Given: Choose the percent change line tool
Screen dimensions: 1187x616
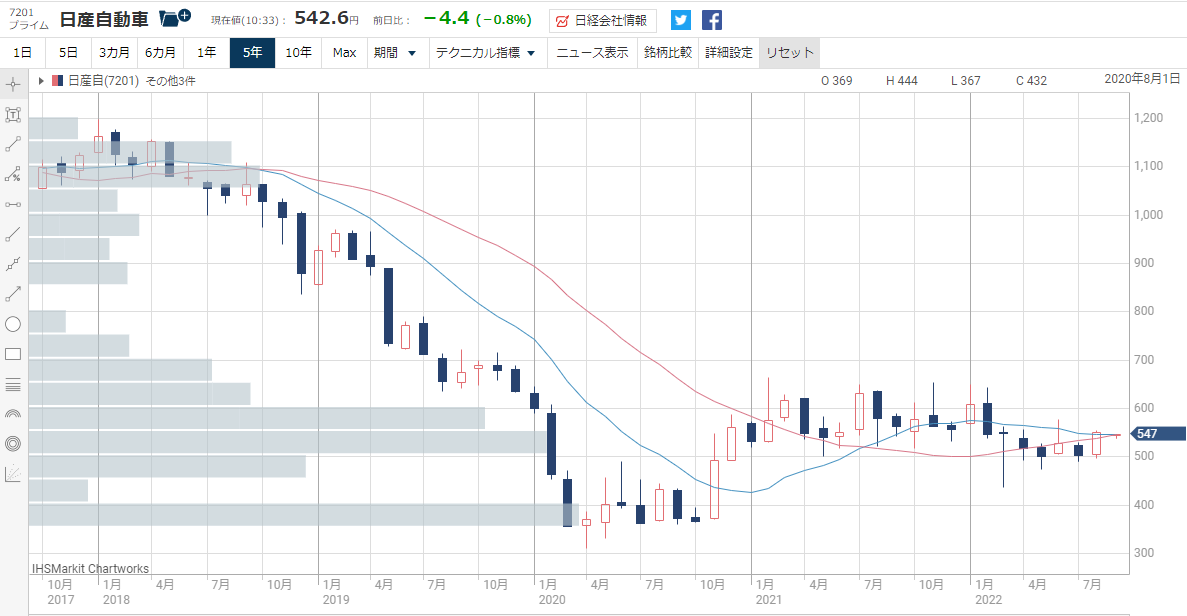Looking at the screenshot, I should pos(13,175).
